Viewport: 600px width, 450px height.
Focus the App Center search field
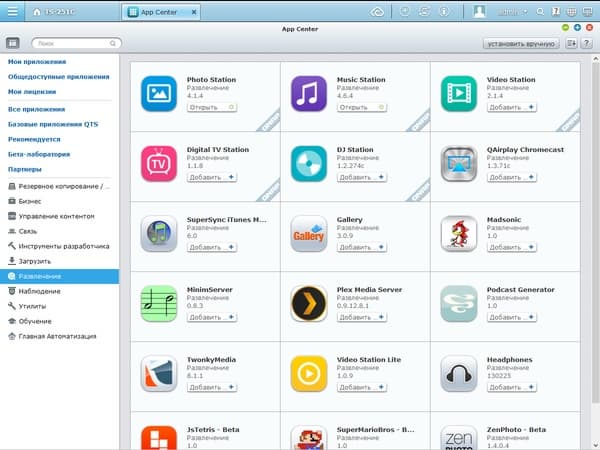point(76,43)
